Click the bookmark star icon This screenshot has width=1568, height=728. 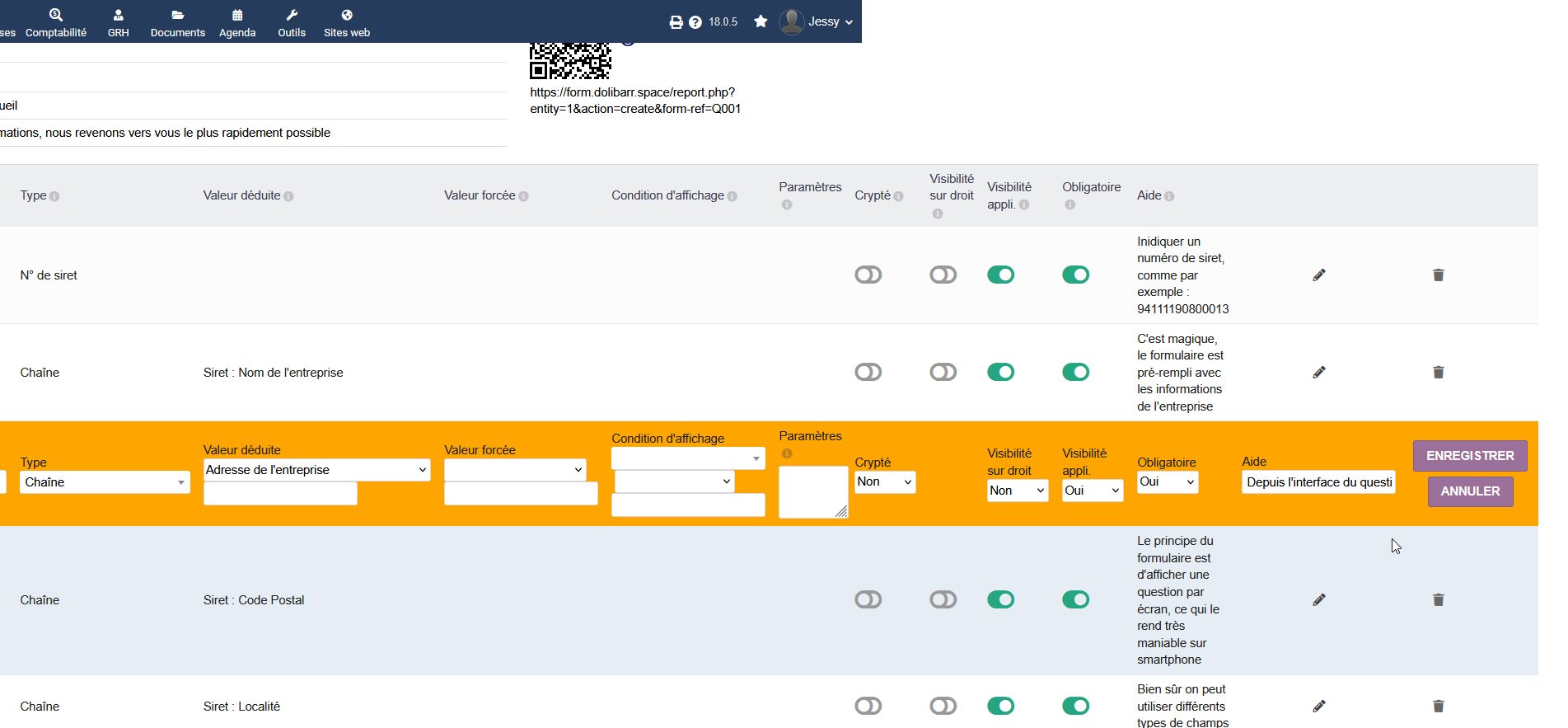click(x=761, y=21)
